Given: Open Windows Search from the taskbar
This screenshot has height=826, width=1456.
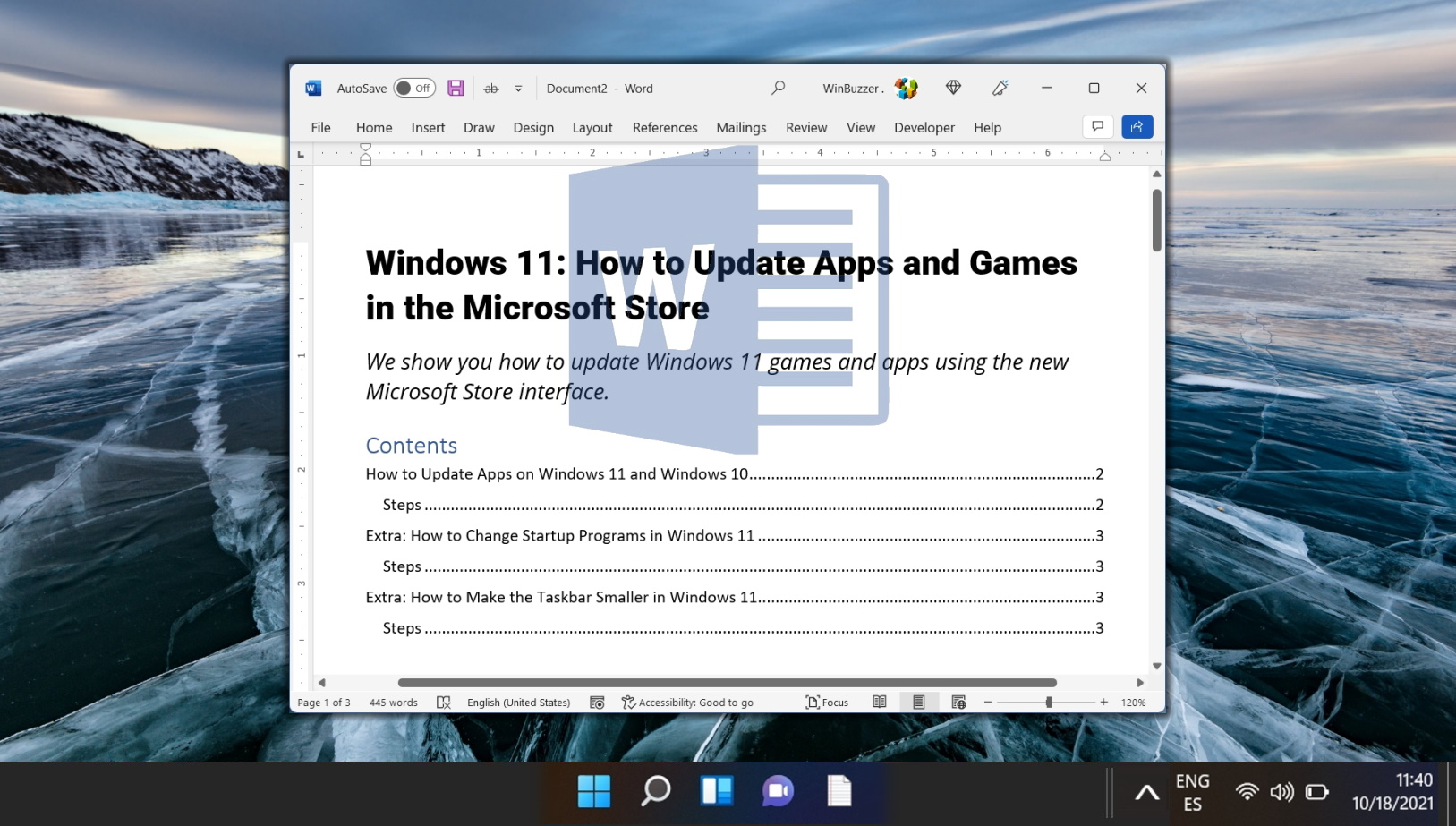Looking at the screenshot, I should click(x=656, y=791).
